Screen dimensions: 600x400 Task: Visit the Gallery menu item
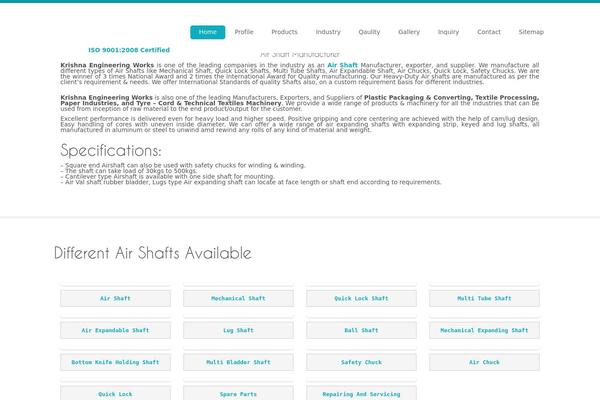[409, 32]
